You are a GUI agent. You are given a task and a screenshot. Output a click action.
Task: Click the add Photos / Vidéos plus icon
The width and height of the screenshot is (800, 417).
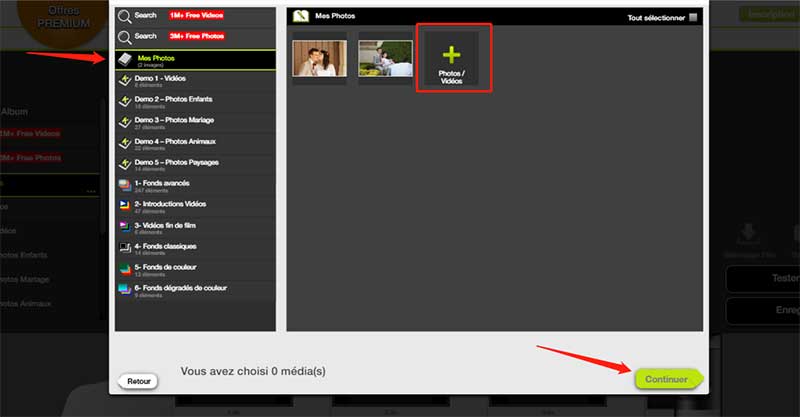pyautogui.click(x=452, y=55)
